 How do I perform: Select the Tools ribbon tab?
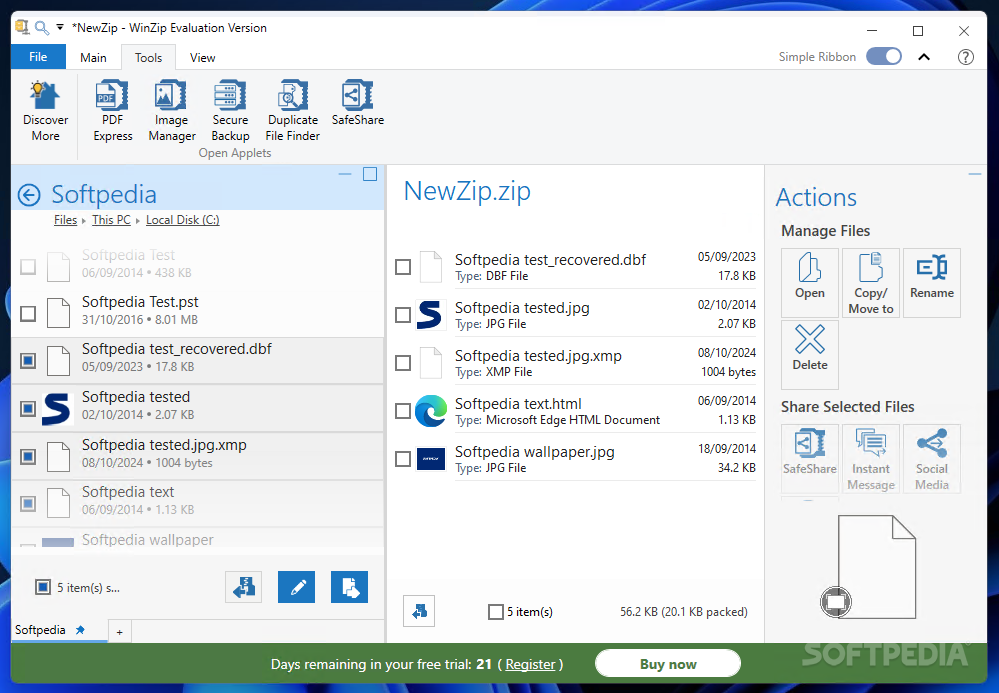[148, 57]
